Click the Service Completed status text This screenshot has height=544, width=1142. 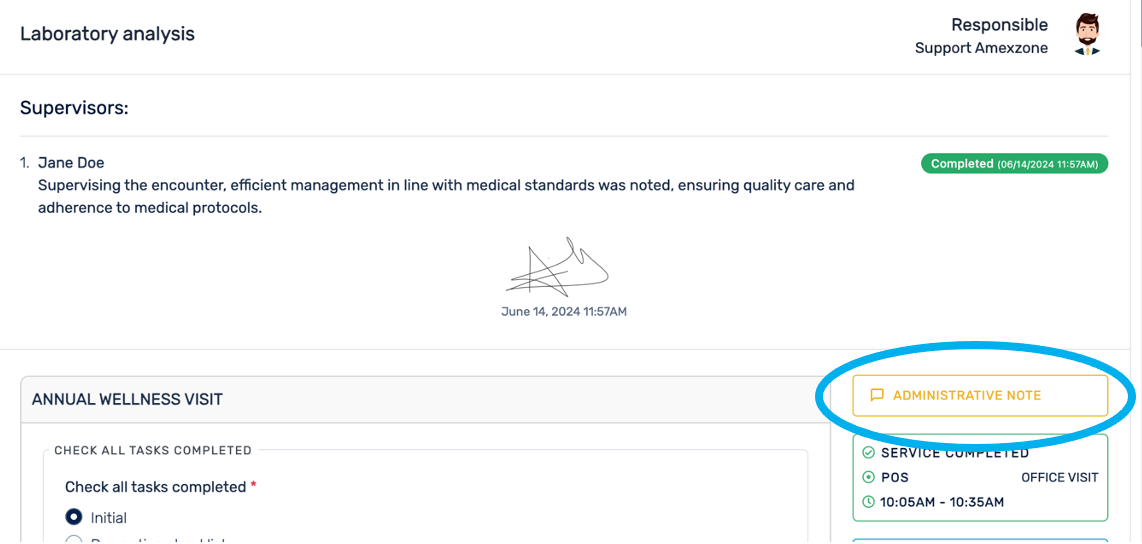pyautogui.click(x=955, y=453)
